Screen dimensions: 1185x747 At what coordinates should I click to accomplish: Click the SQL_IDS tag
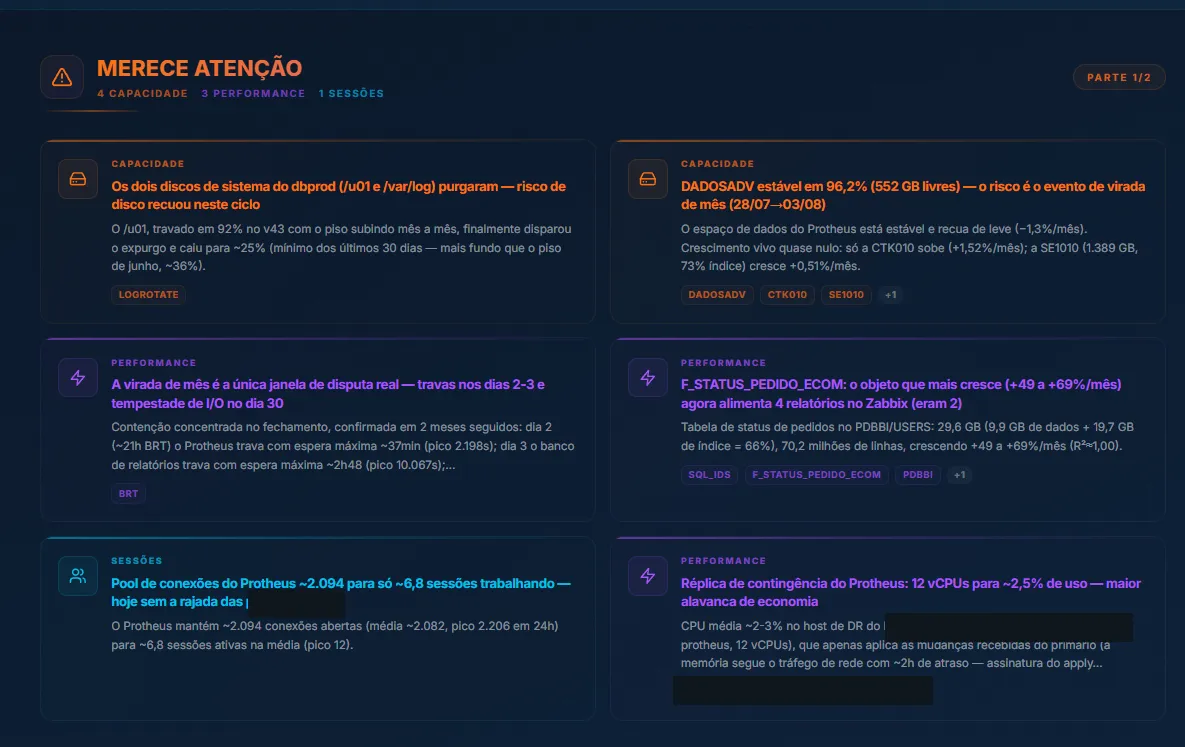coord(710,475)
